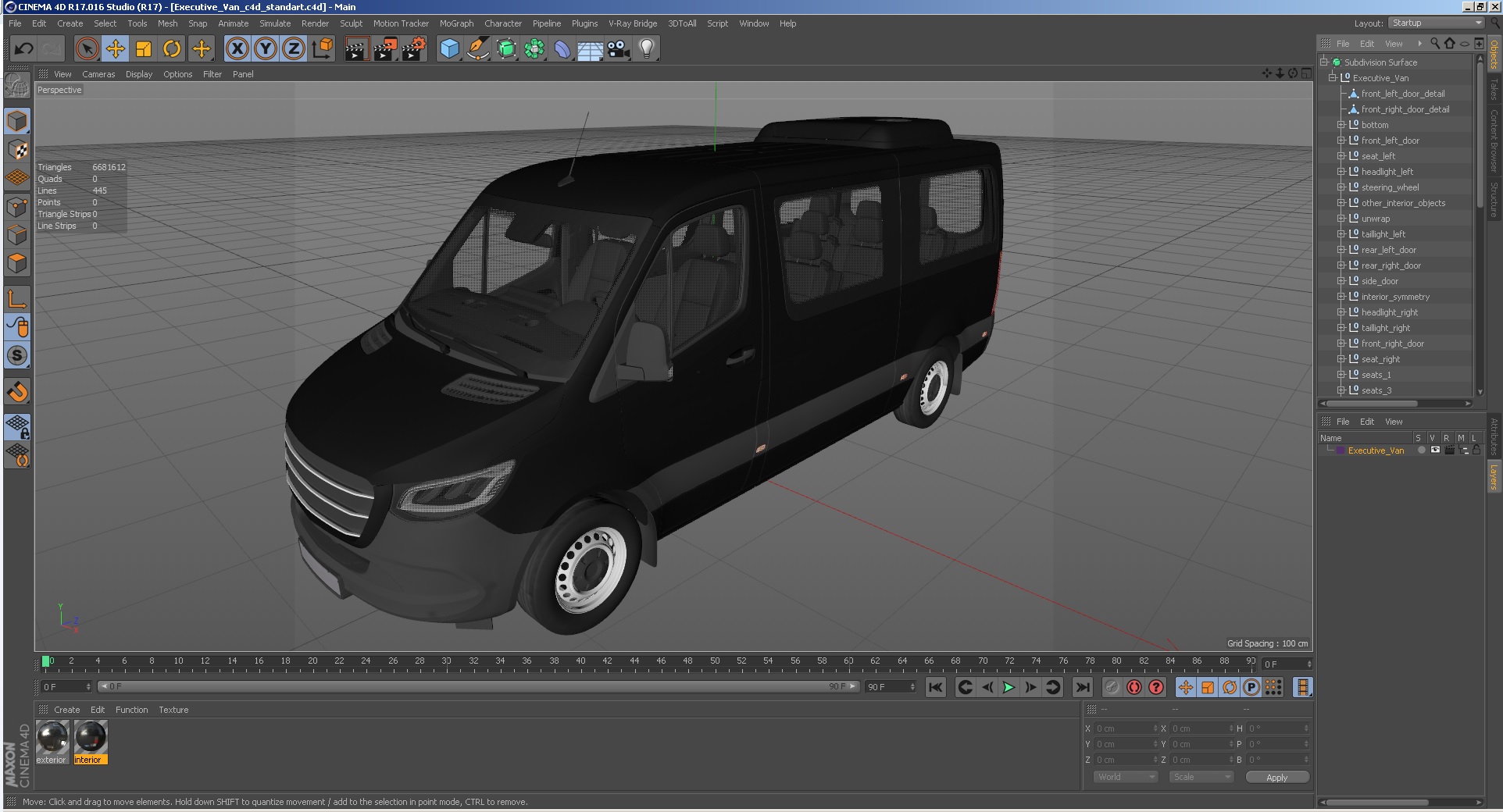The height and width of the screenshot is (812, 1503).
Task: Toggle Autokeying button
Action: point(1134,687)
